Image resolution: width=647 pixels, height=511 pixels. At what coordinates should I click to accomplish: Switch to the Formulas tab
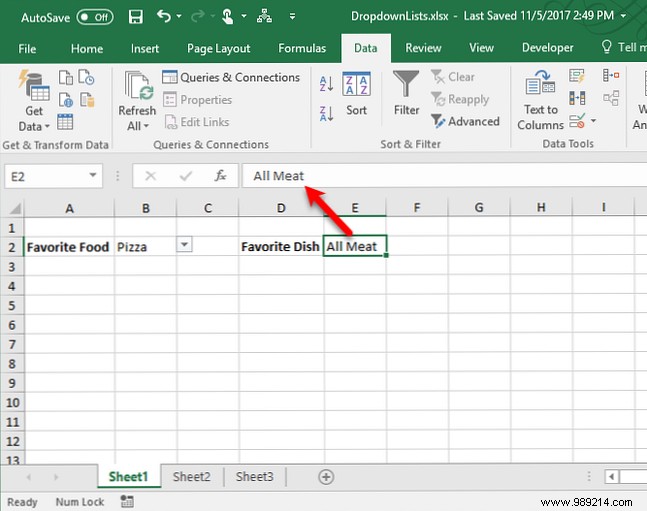pyautogui.click(x=302, y=48)
